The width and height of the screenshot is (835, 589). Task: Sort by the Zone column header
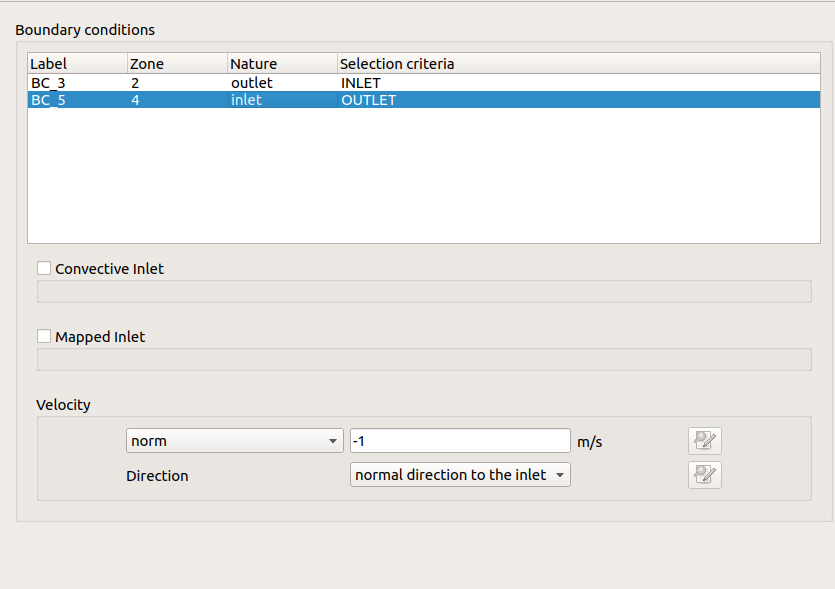[x=177, y=64]
